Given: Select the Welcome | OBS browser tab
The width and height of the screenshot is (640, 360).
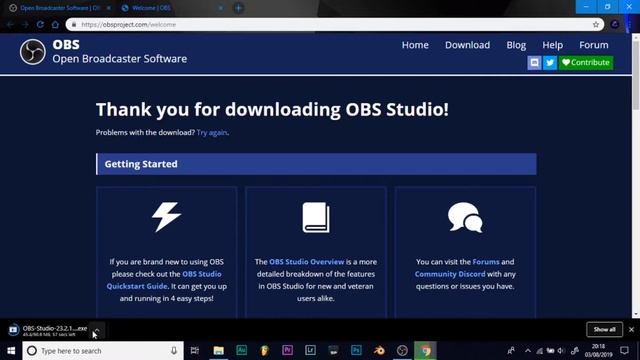Looking at the screenshot, I should pyautogui.click(x=171, y=8).
